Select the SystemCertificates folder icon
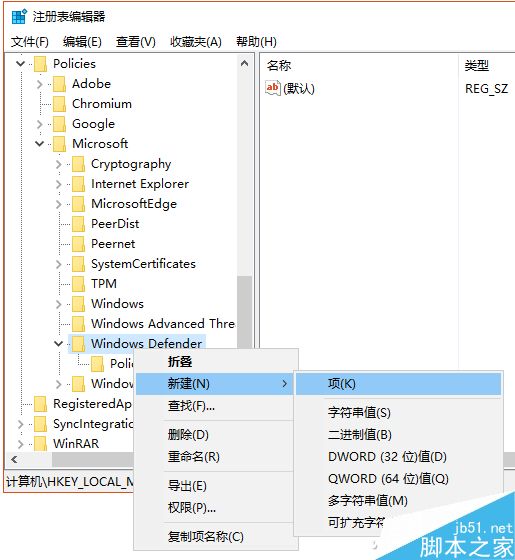515x560 pixels. [x=79, y=264]
